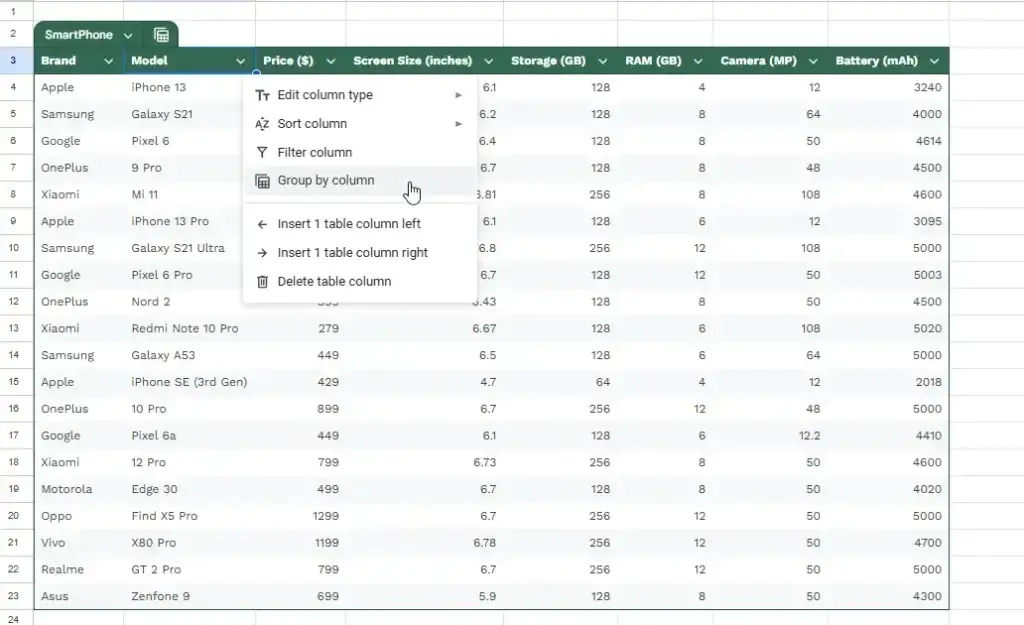Click the battery cell showing 5003
Viewport: 1024px width, 625px height.
click(889, 275)
